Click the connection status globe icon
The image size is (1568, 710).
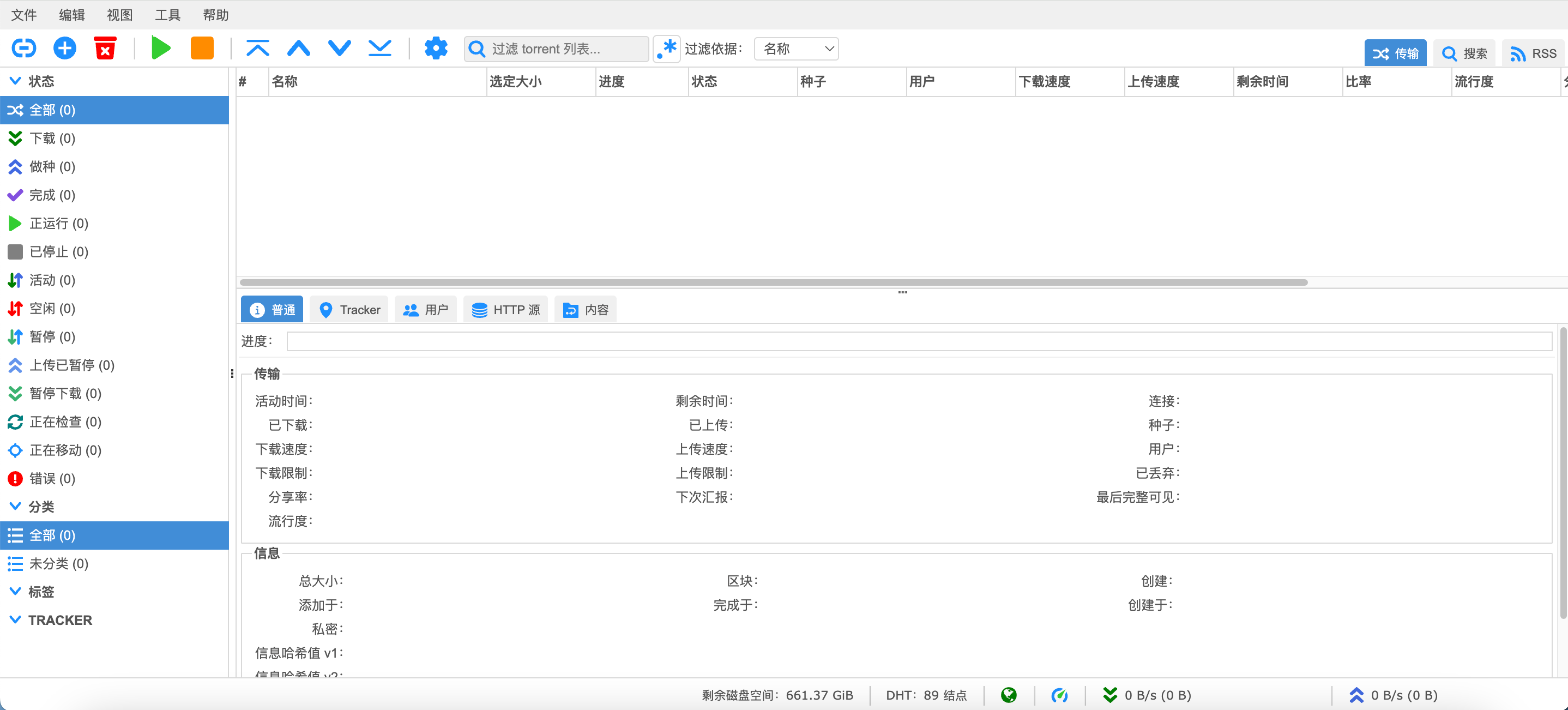pos(1009,695)
